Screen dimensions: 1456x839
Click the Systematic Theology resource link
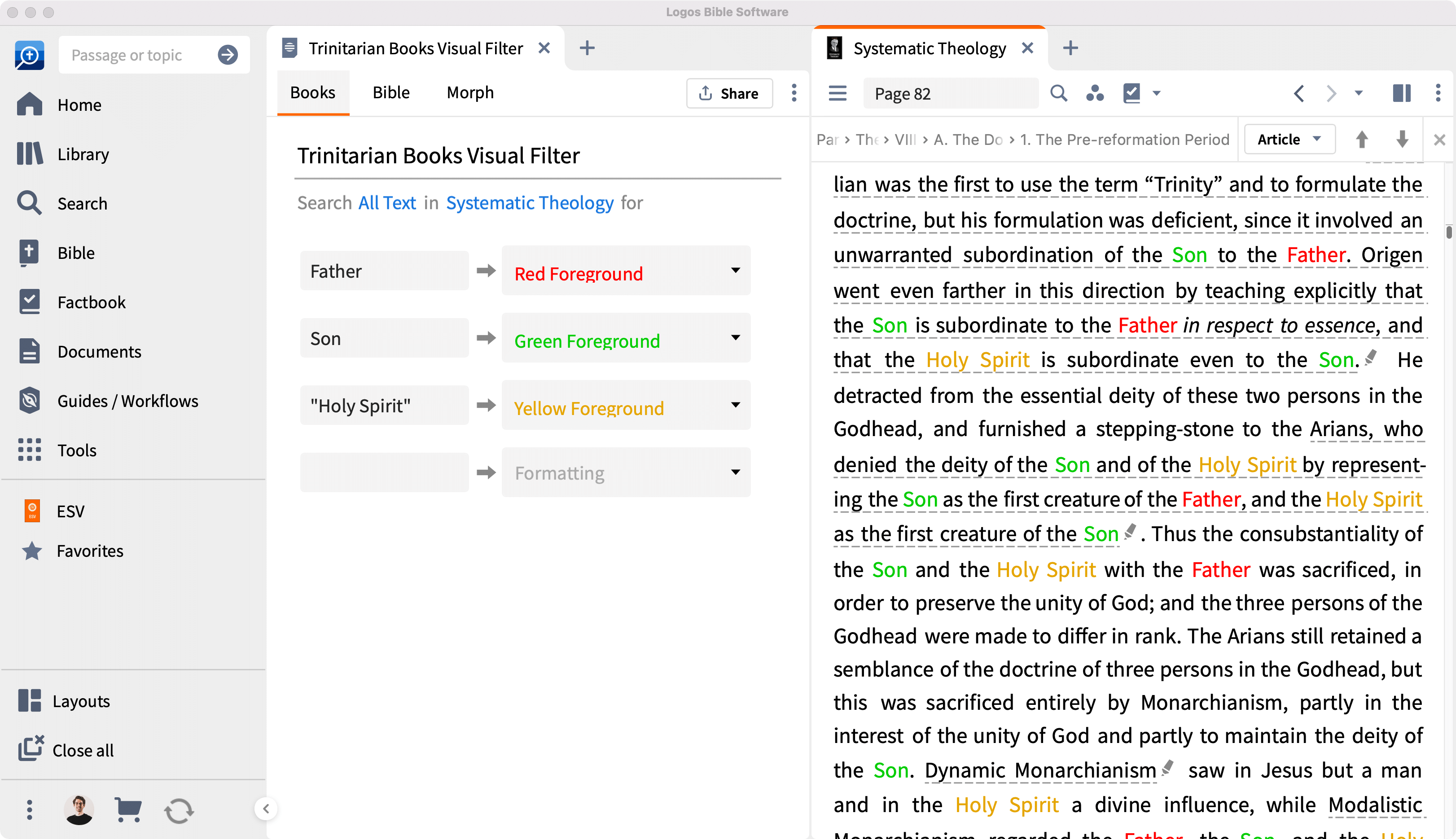click(x=529, y=202)
